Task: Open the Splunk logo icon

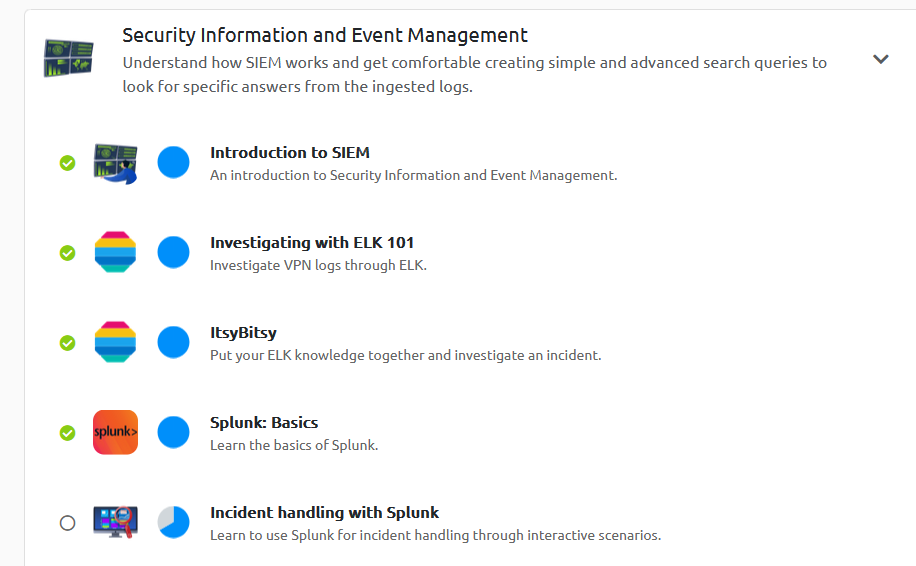Action: tap(116, 432)
